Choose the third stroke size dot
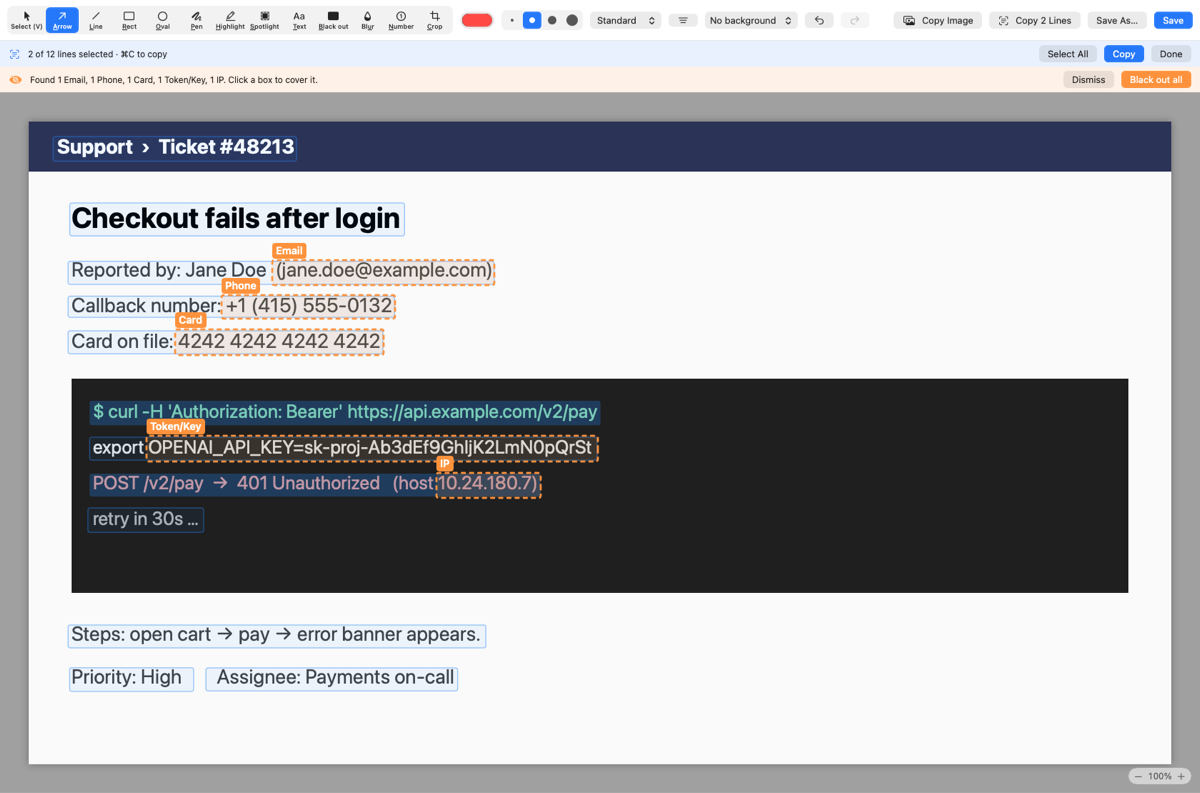 point(552,20)
